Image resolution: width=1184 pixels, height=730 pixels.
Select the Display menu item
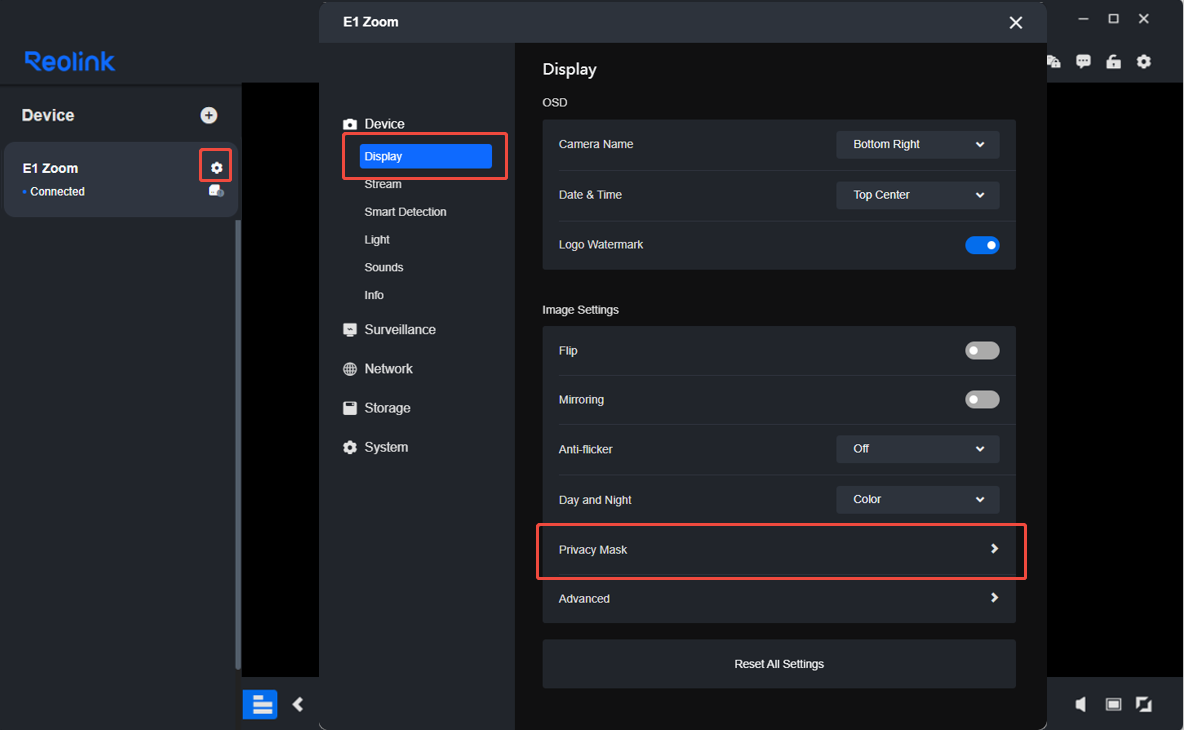pos(426,156)
